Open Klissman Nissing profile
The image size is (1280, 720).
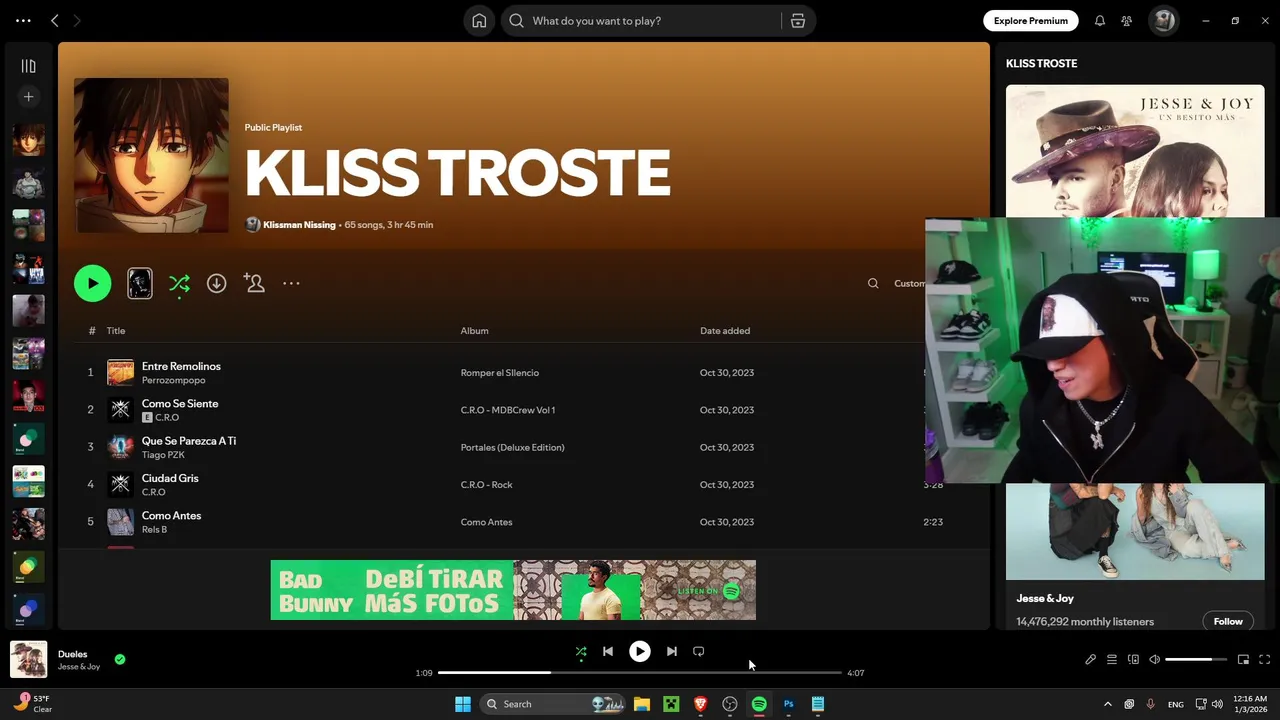tap(299, 225)
